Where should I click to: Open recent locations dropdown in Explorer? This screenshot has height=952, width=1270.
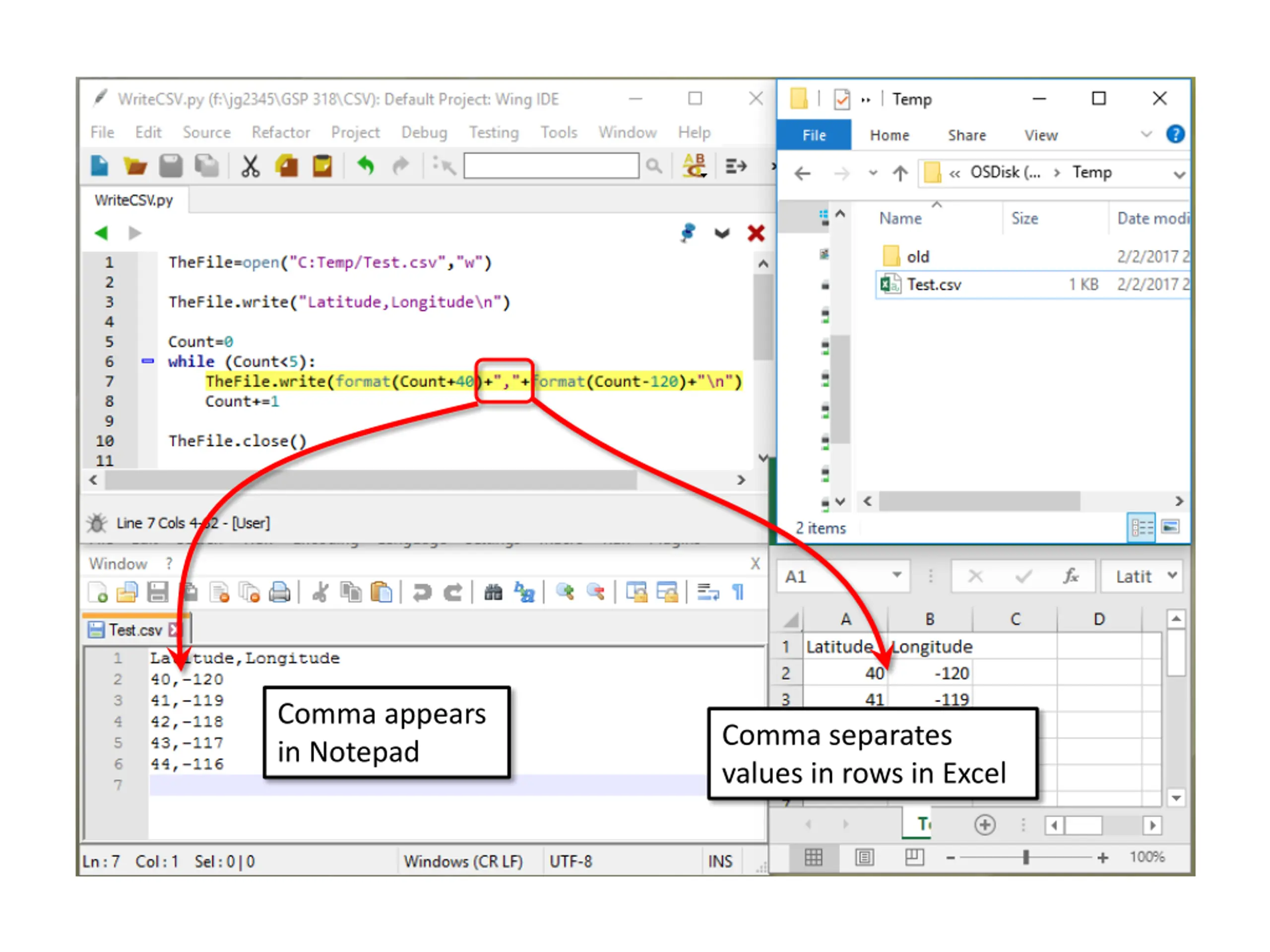pyautogui.click(x=873, y=173)
